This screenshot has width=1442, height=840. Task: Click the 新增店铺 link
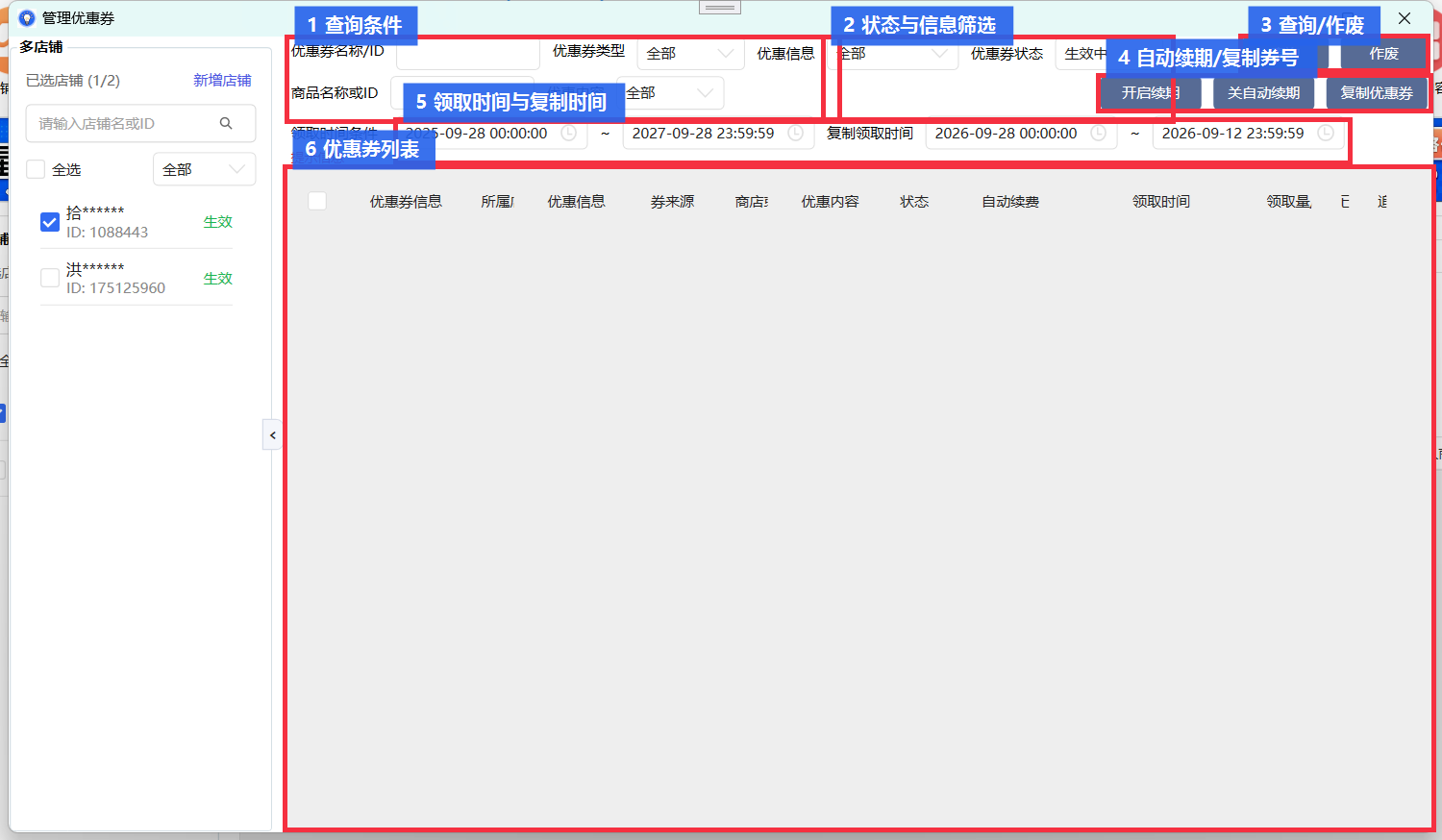(x=222, y=81)
